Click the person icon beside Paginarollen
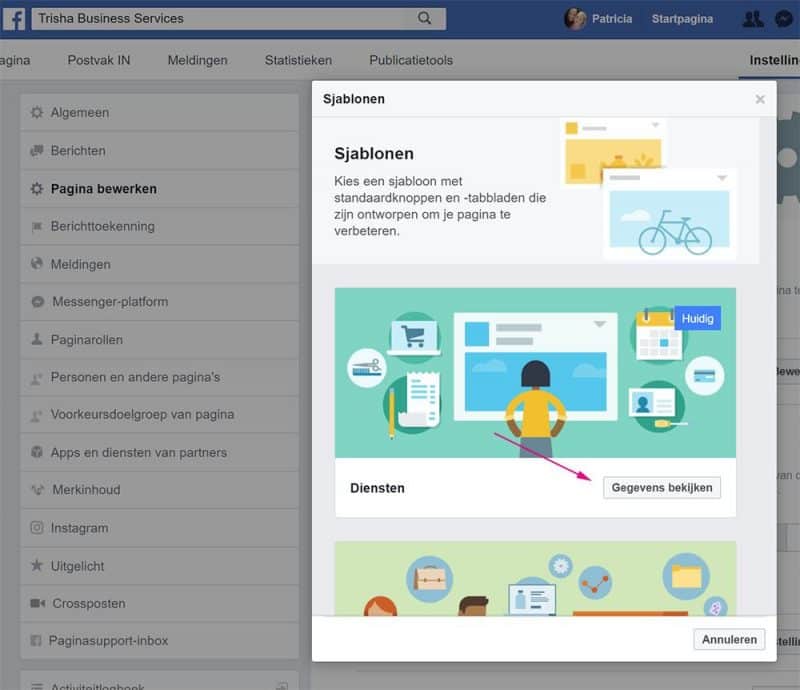This screenshot has height=690, width=800. tap(37, 339)
